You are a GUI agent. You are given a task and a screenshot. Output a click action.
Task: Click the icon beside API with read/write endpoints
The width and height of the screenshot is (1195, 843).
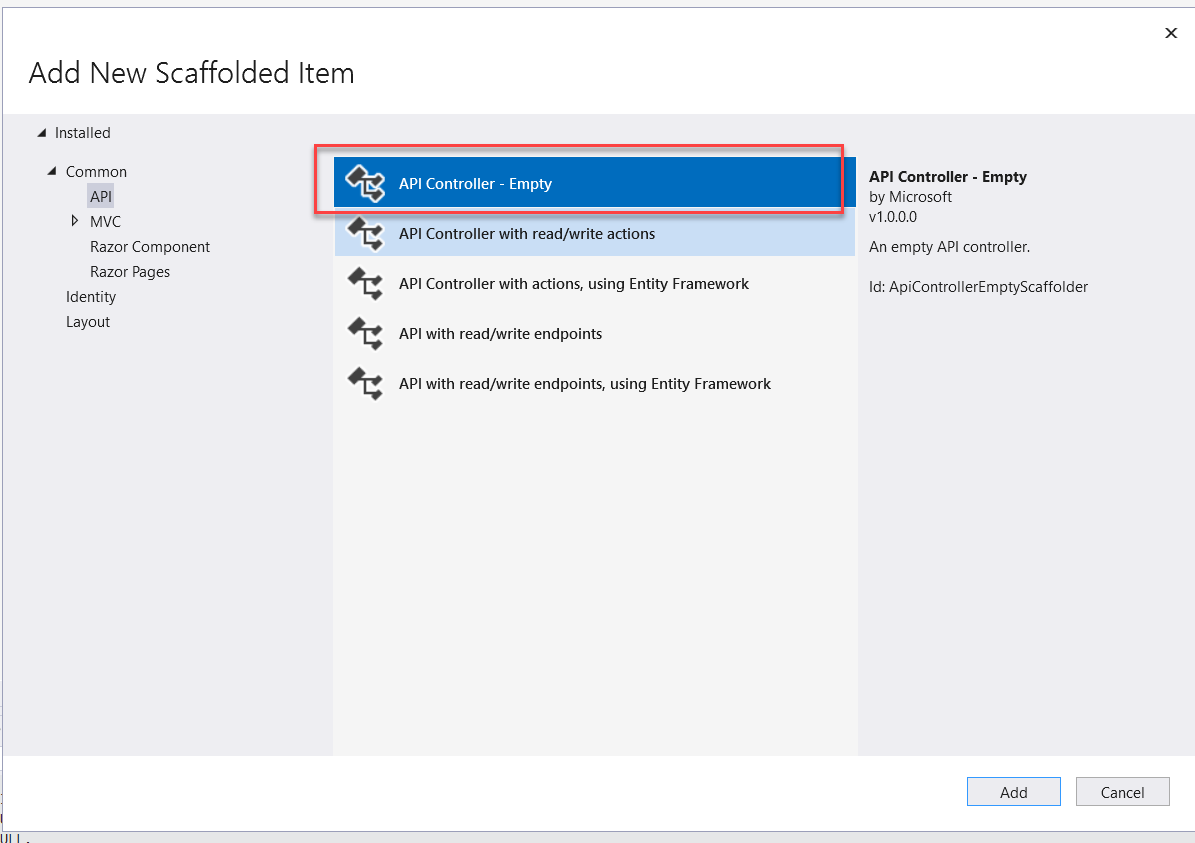(366, 334)
